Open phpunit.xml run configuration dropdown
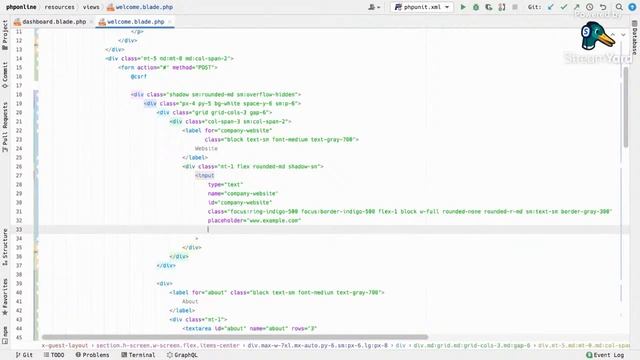 pos(422,7)
